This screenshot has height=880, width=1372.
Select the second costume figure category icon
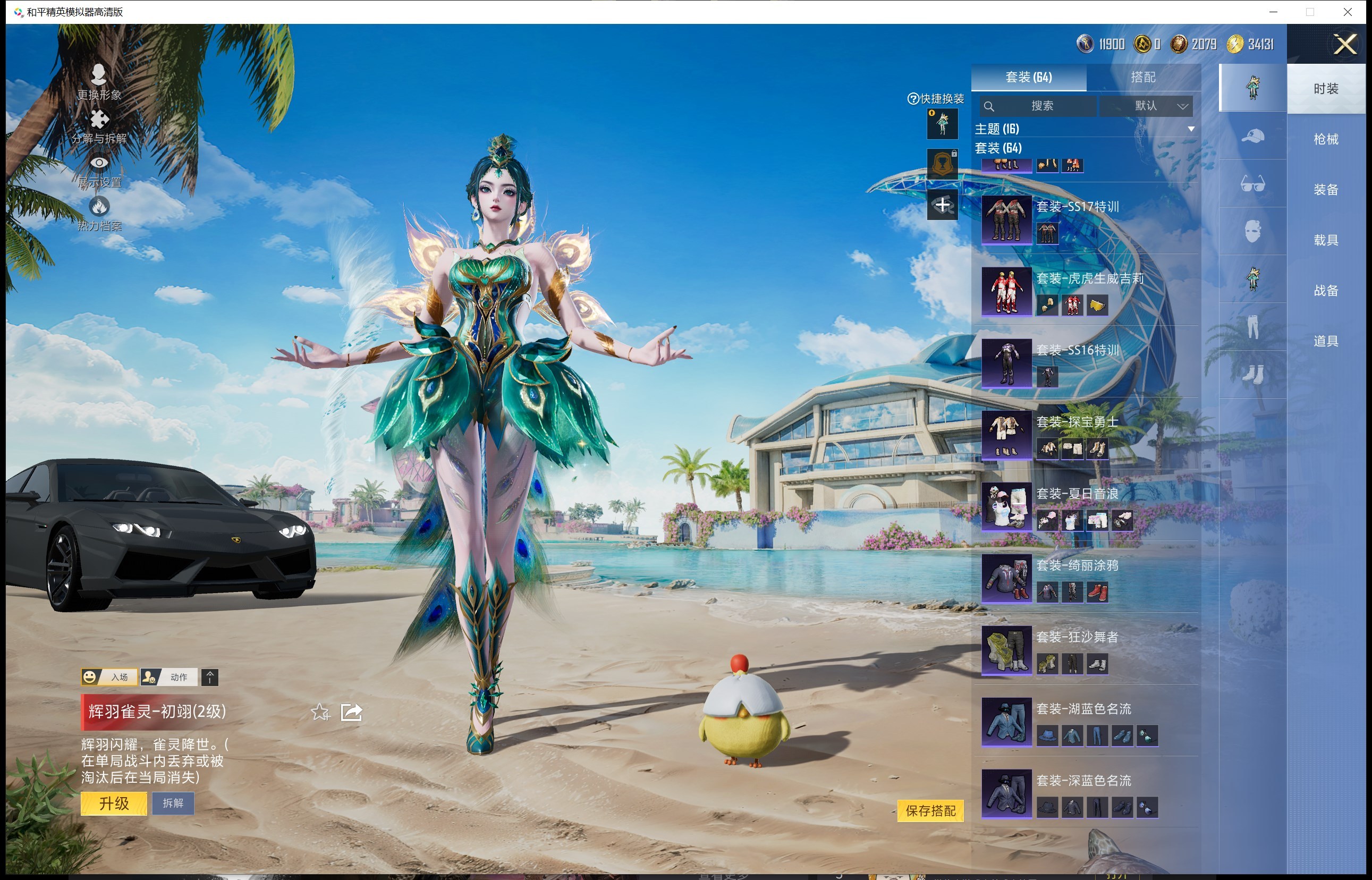point(1252,280)
